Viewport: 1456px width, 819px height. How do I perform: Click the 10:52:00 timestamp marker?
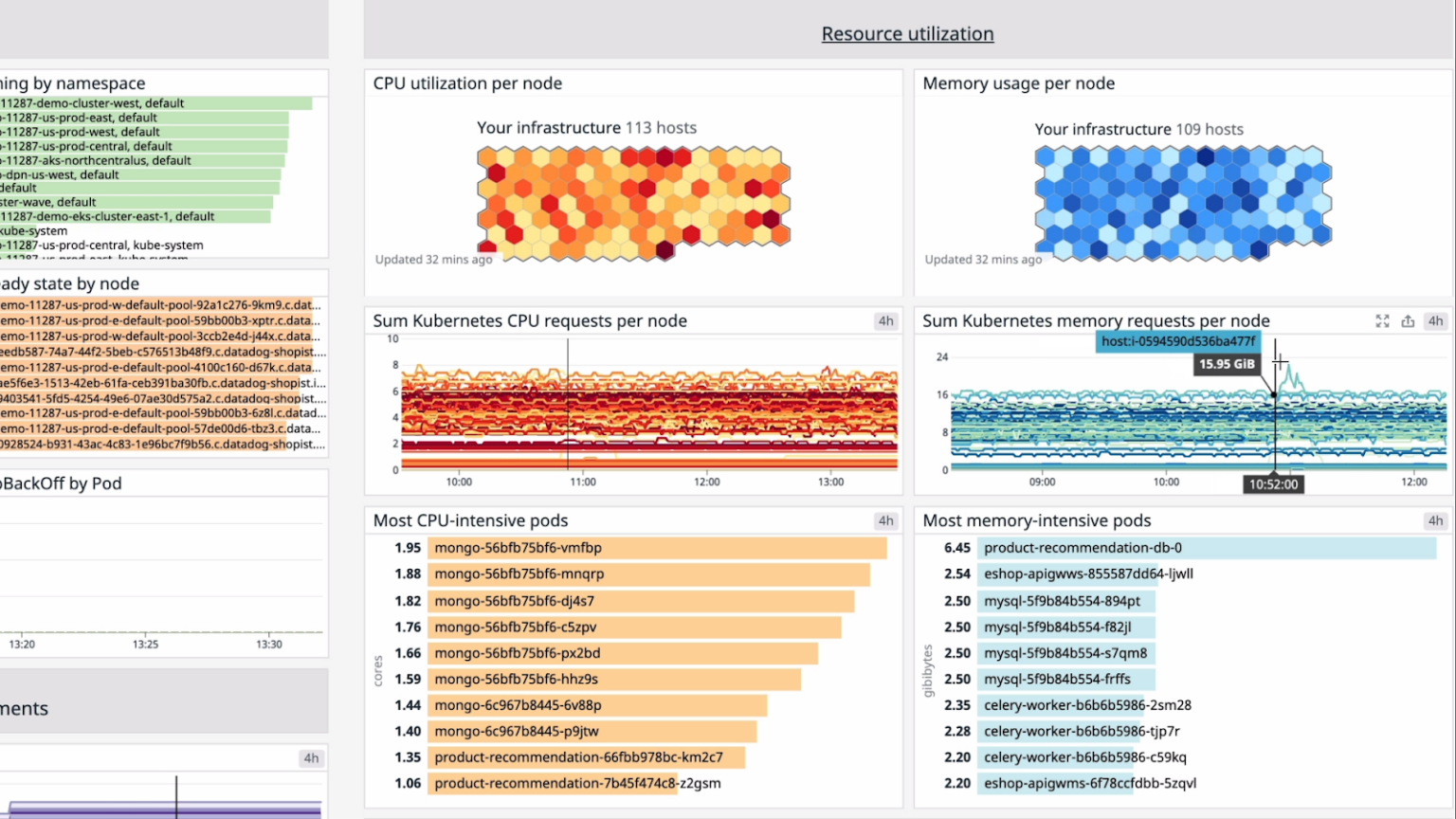tap(1274, 484)
